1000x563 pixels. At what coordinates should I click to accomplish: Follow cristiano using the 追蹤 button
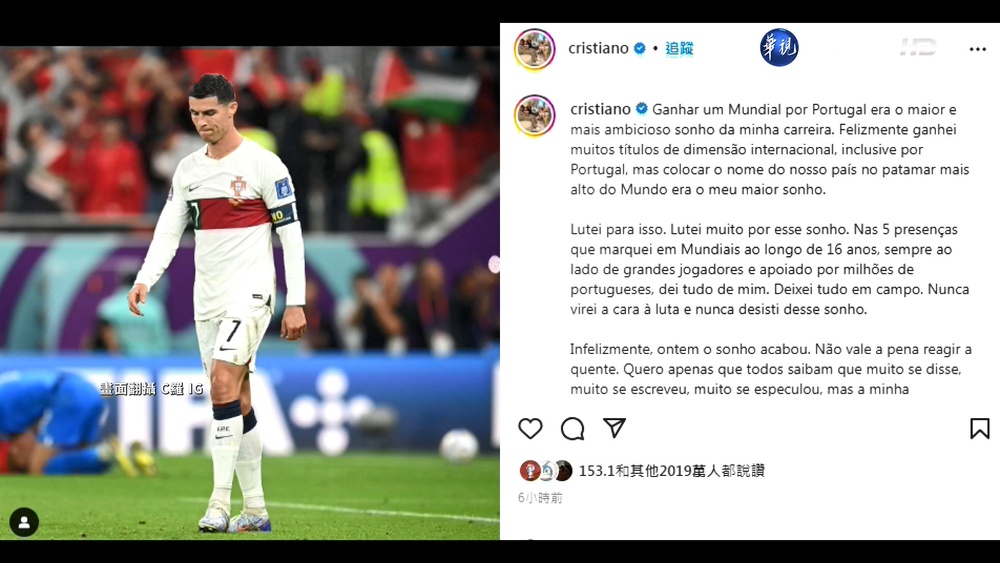[679, 48]
